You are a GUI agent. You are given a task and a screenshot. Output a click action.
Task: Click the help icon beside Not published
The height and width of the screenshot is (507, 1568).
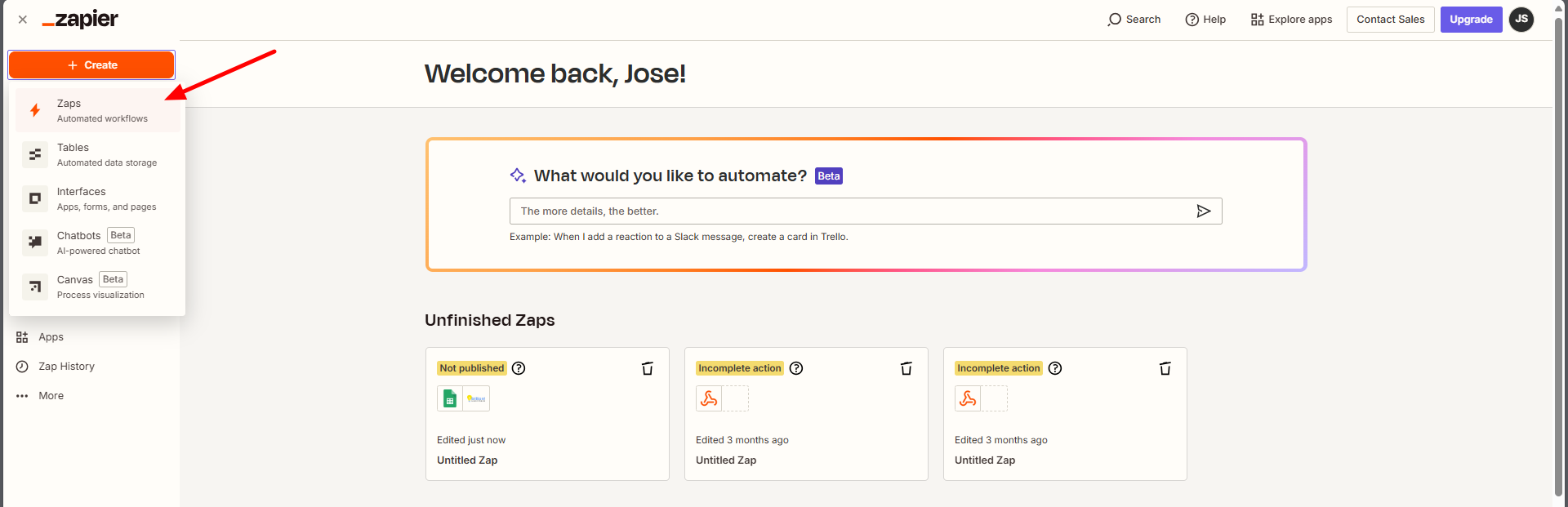tap(519, 368)
